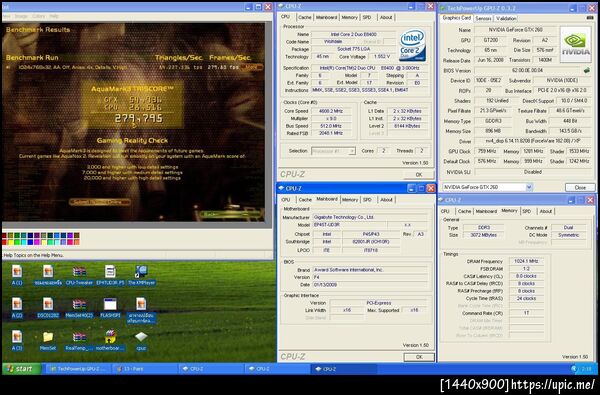
Task: Open the About tab in the CPU-Z memory window
Action: pyautogui.click(x=546, y=211)
